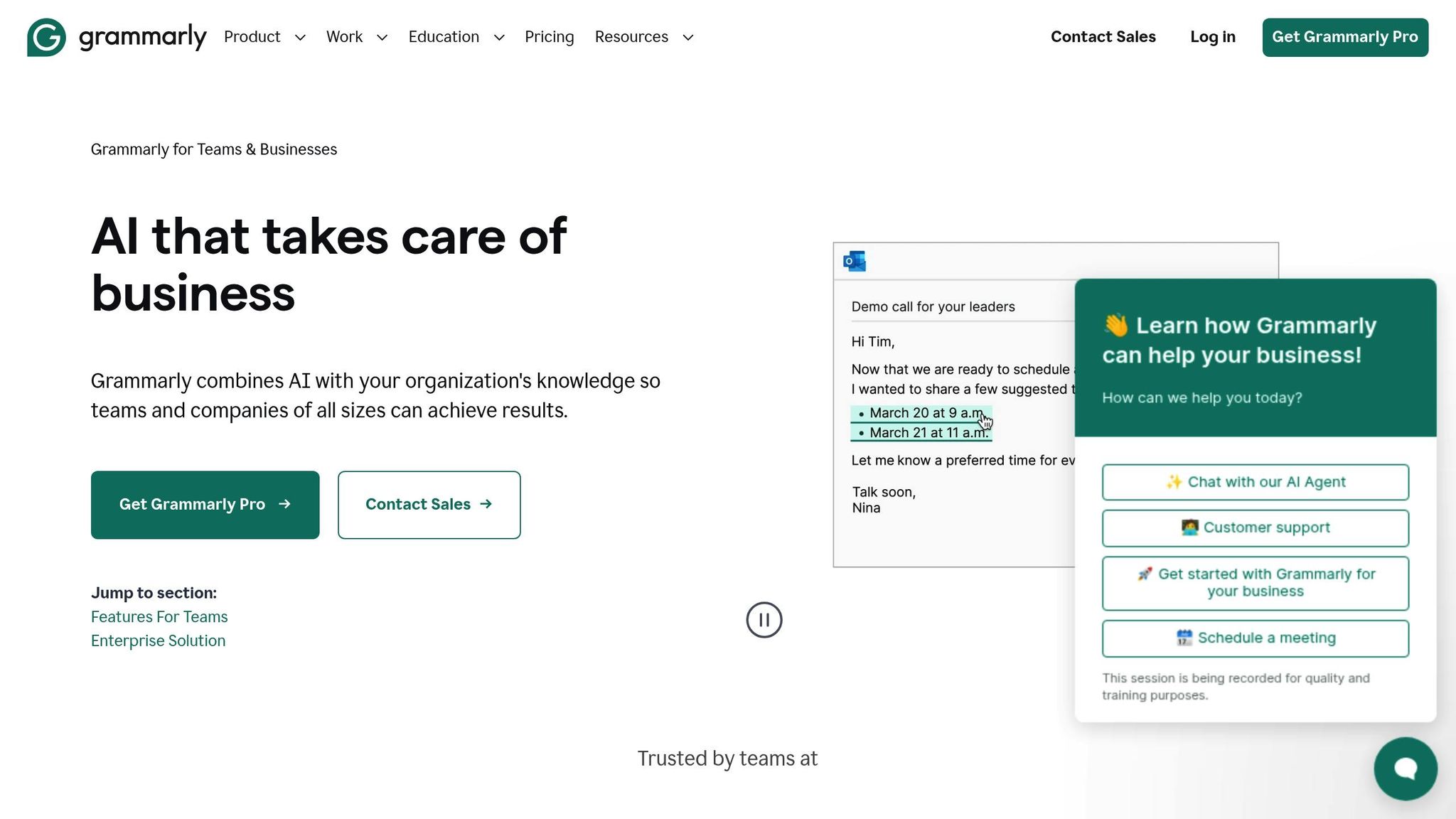This screenshot has width=1456, height=819.
Task: Jump to the Enterprise Solution section
Action: [158, 641]
